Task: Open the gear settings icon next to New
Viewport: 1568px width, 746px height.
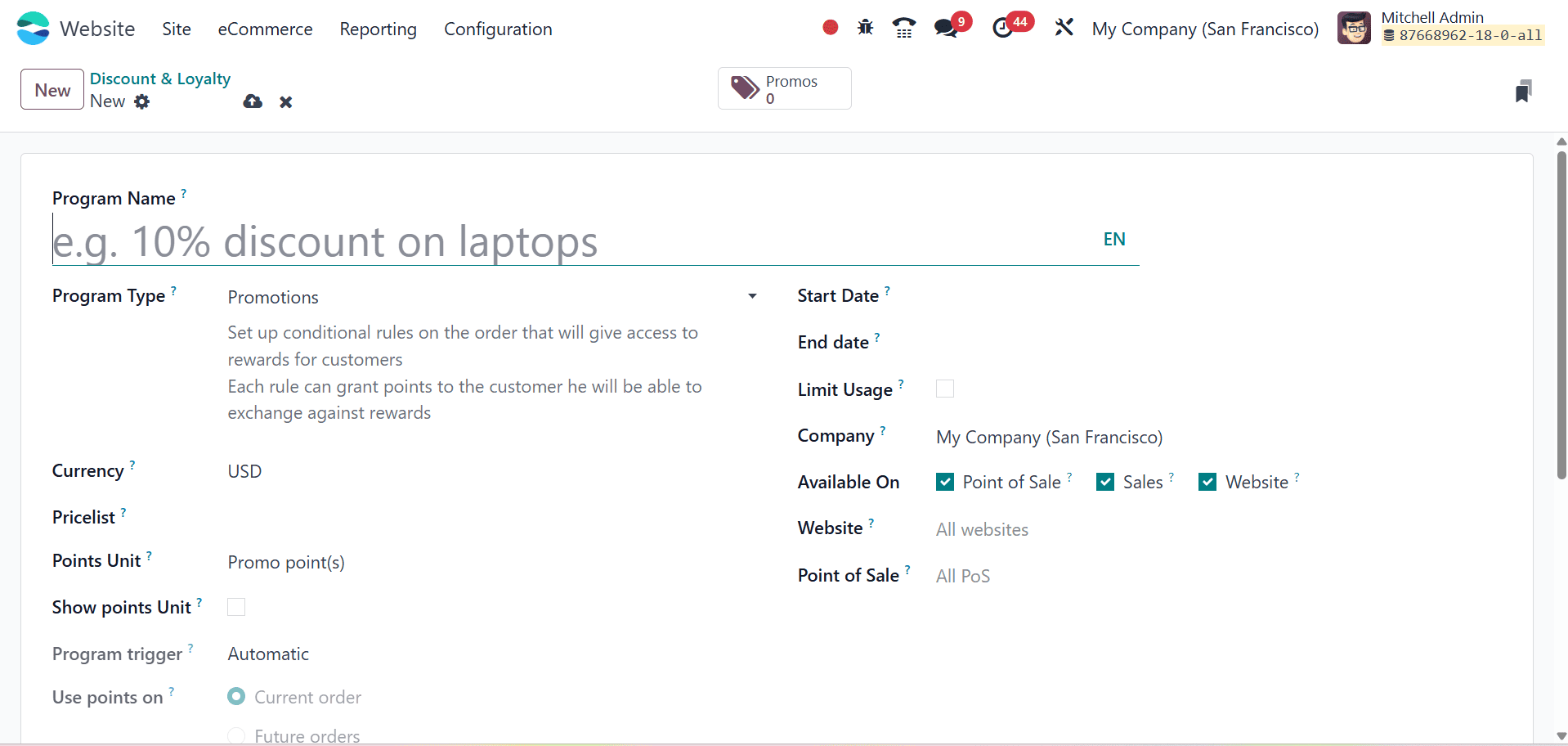Action: (x=142, y=101)
